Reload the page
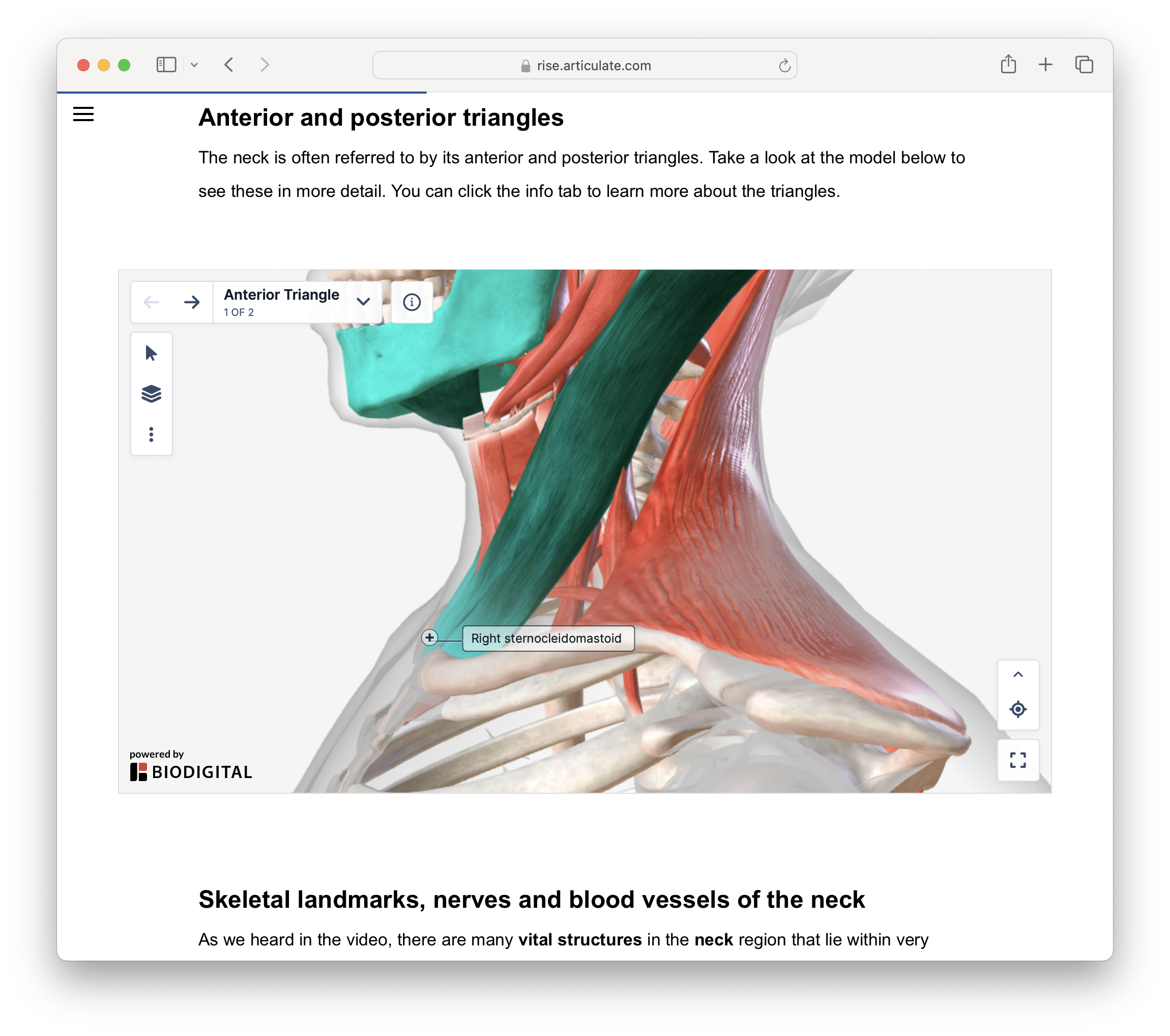The width and height of the screenshot is (1170, 1036). (x=784, y=66)
